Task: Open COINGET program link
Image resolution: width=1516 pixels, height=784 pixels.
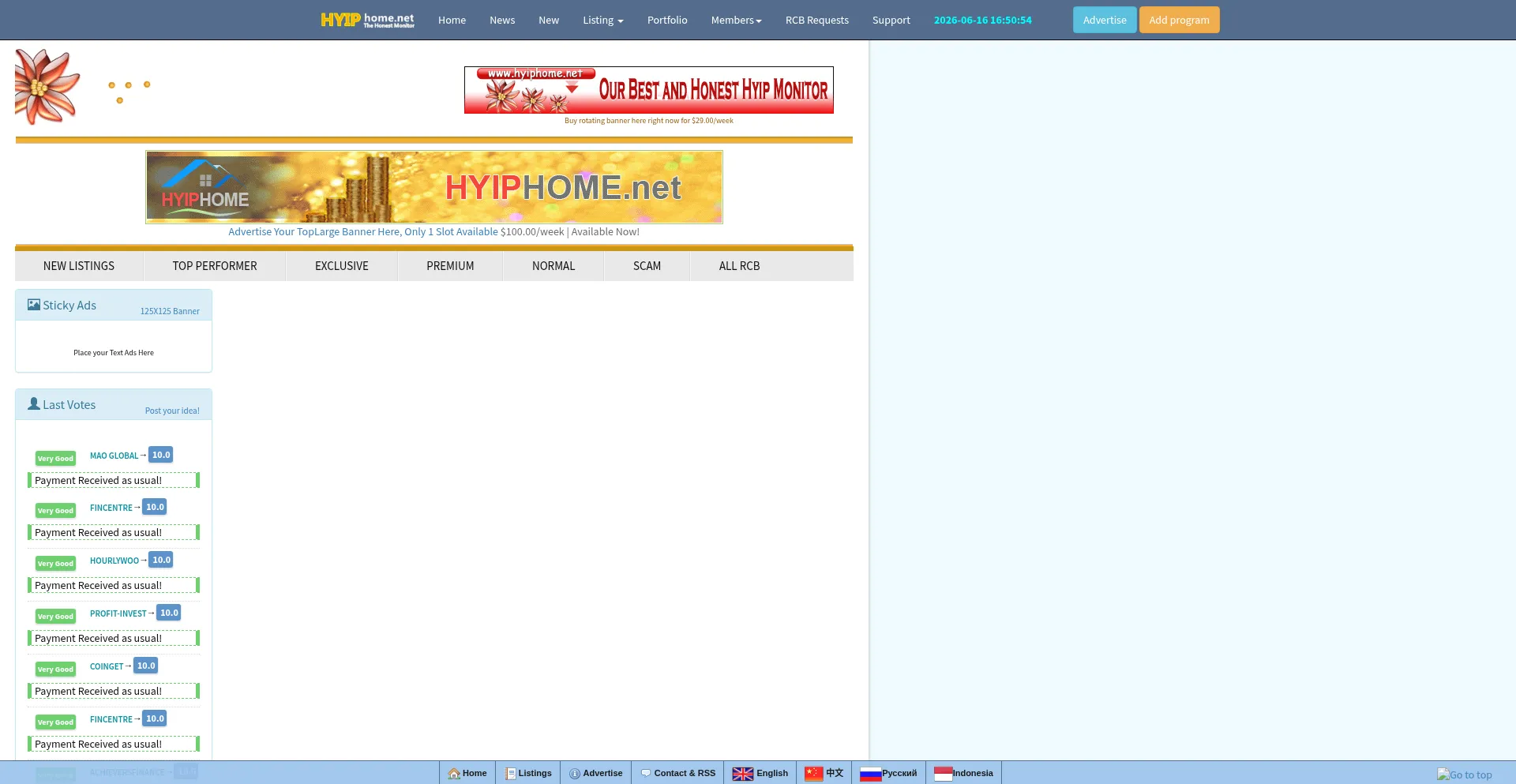Action: point(107,666)
